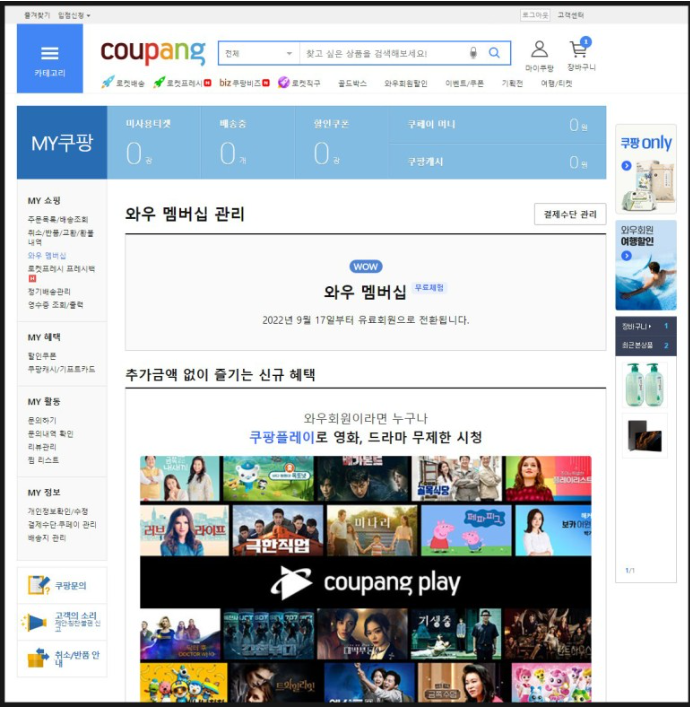690x709 pixels.
Task: Click the 로그아웃 button
Action: [535, 15]
